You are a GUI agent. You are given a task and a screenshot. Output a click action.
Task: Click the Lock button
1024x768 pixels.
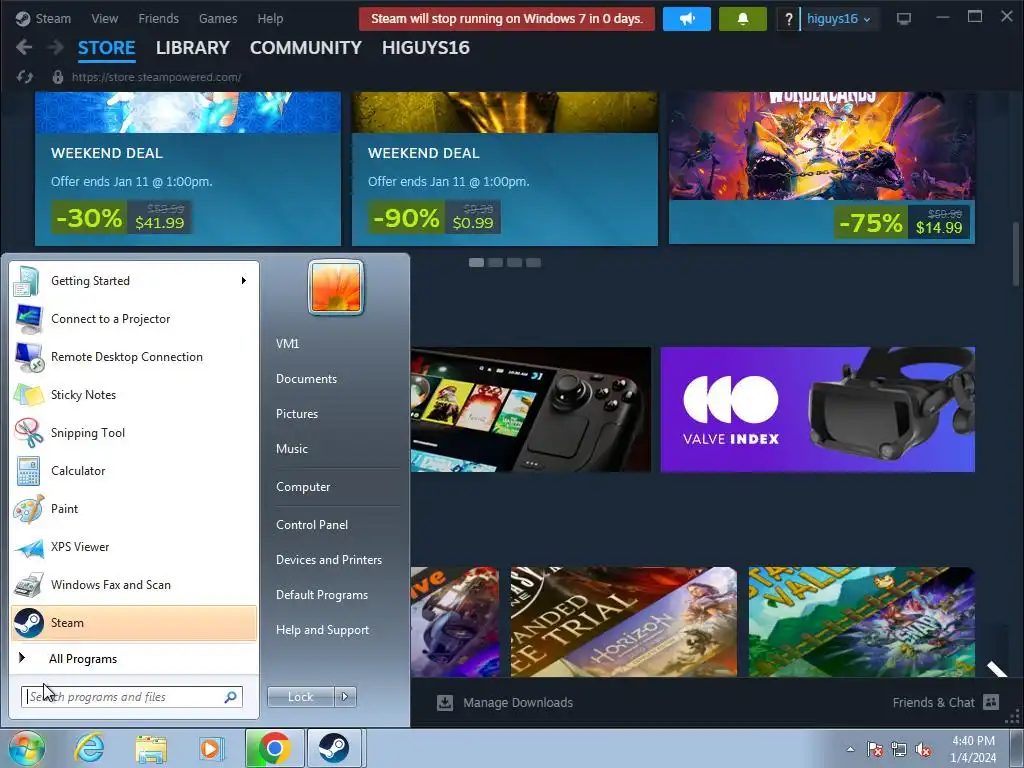click(x=300, y=697)
